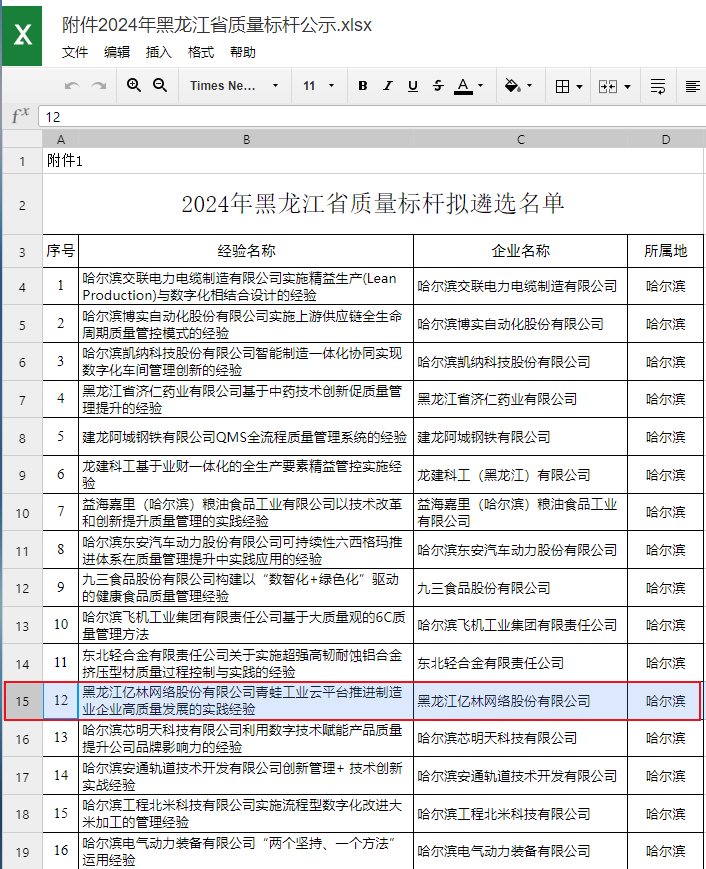Click cell 龙建科工（黑龙江）有限公司
Image resolution: width=706 pixels, height=869 pixels.
pos(520,475)
